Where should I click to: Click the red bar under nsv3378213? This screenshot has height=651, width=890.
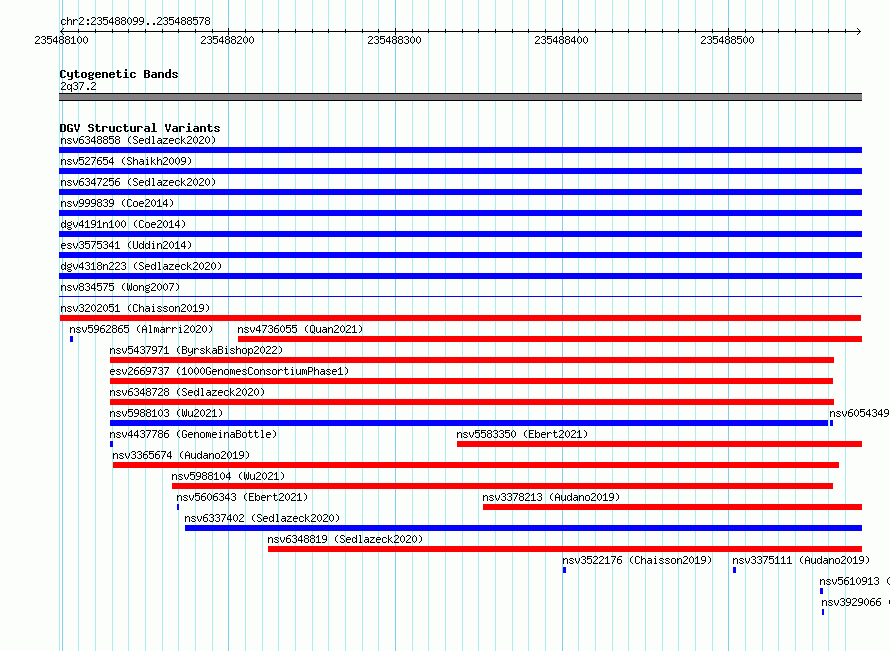[x=673, y=507]
